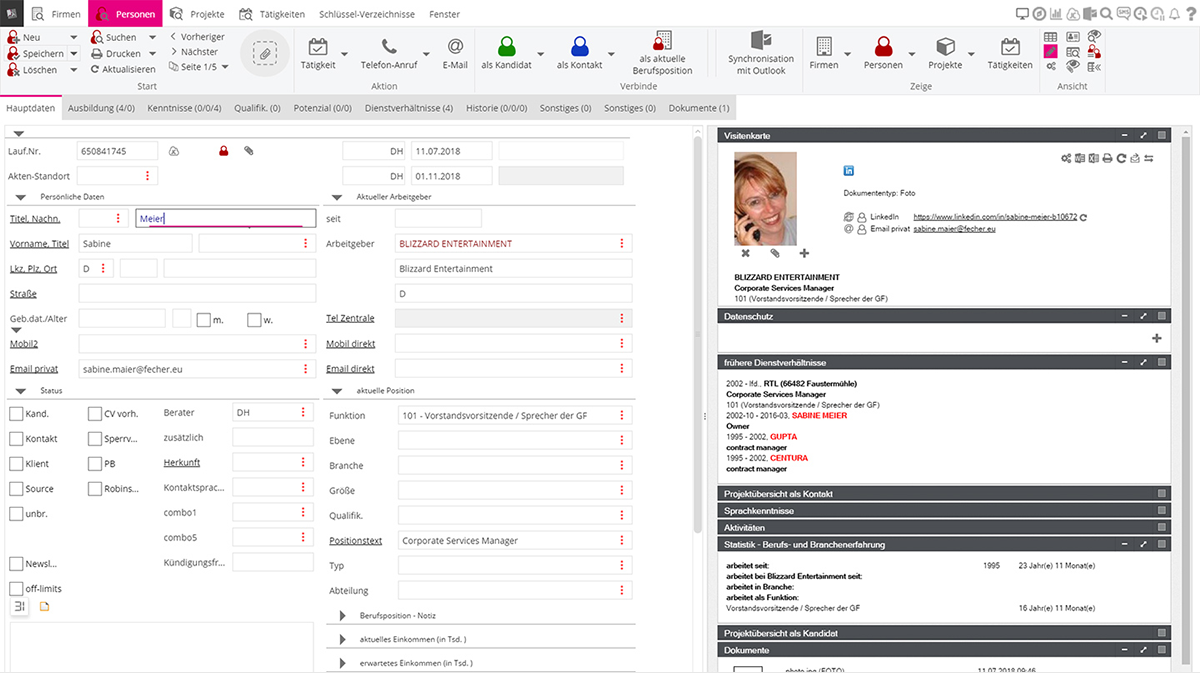The height and width of the screenshot is (675, 1200).
Task: Collapse the Persönliche Daten section
Action: coord(20,197)
